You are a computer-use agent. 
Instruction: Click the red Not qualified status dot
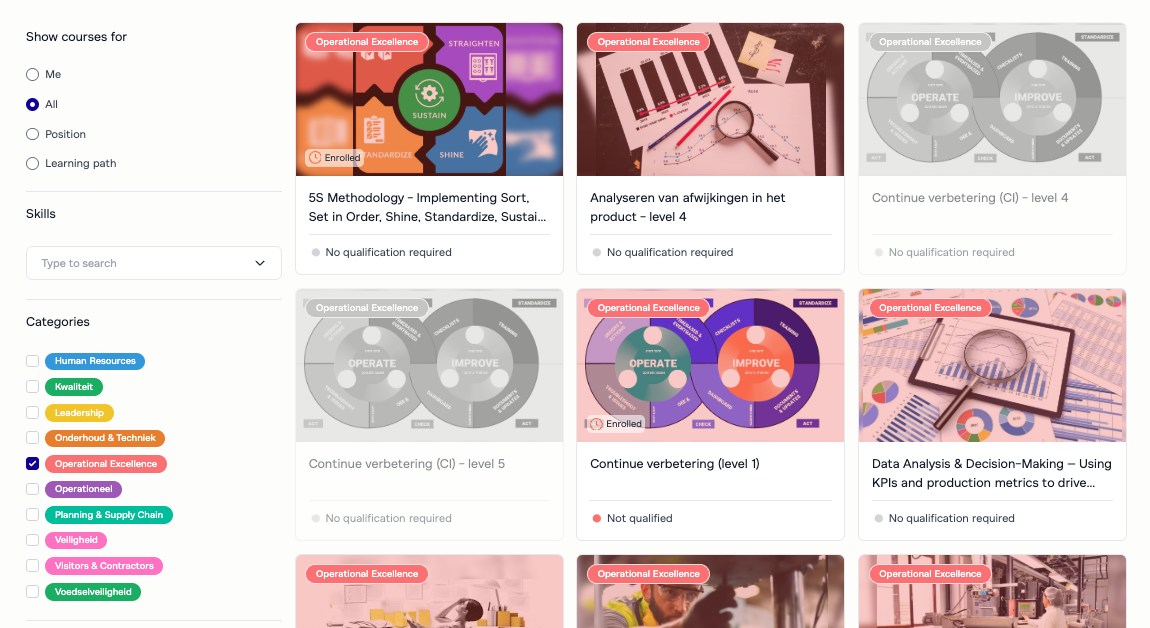596,519
